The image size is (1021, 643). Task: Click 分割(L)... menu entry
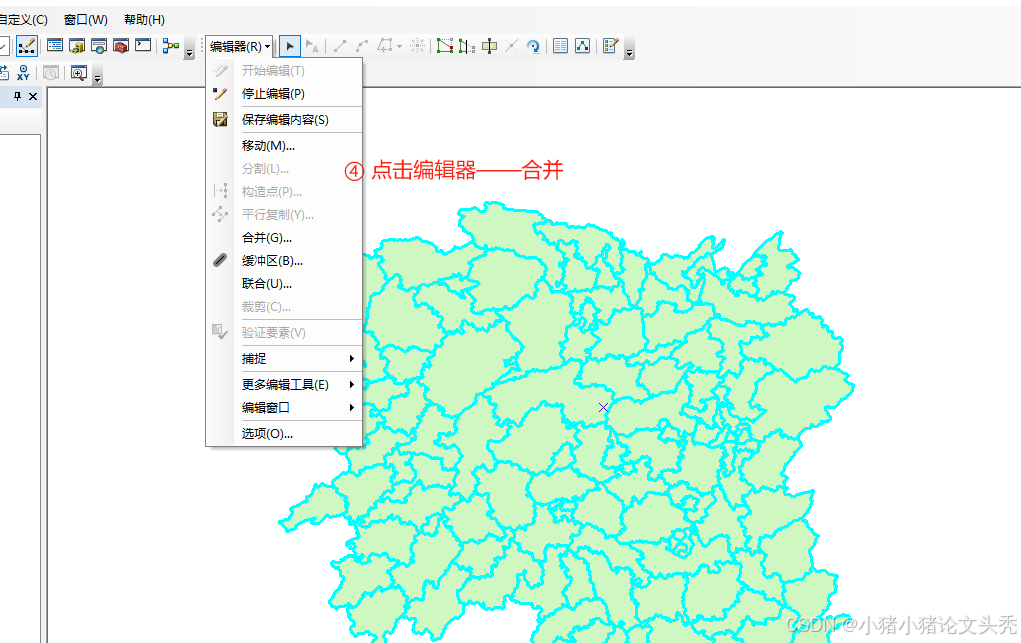(x=285, y=169)
